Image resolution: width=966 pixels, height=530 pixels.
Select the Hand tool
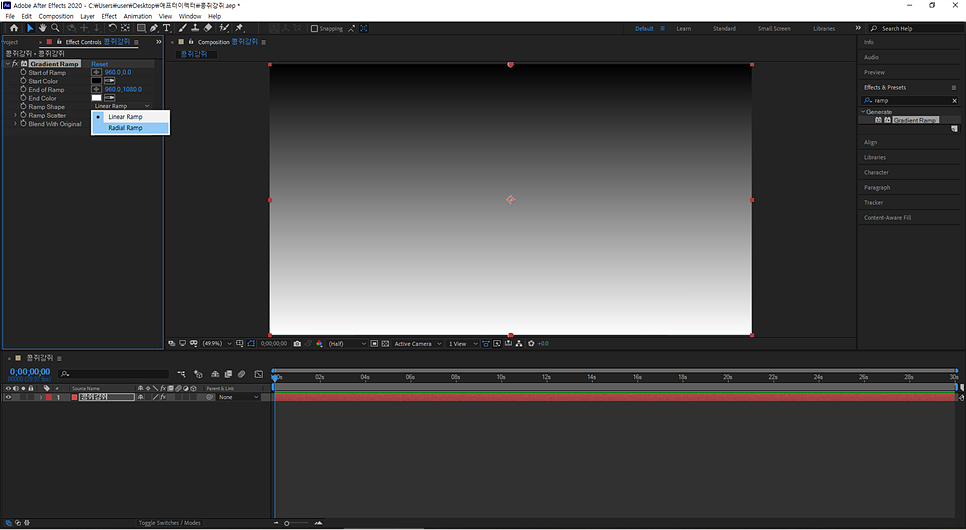pyautogui.click(x=43, y=28)
